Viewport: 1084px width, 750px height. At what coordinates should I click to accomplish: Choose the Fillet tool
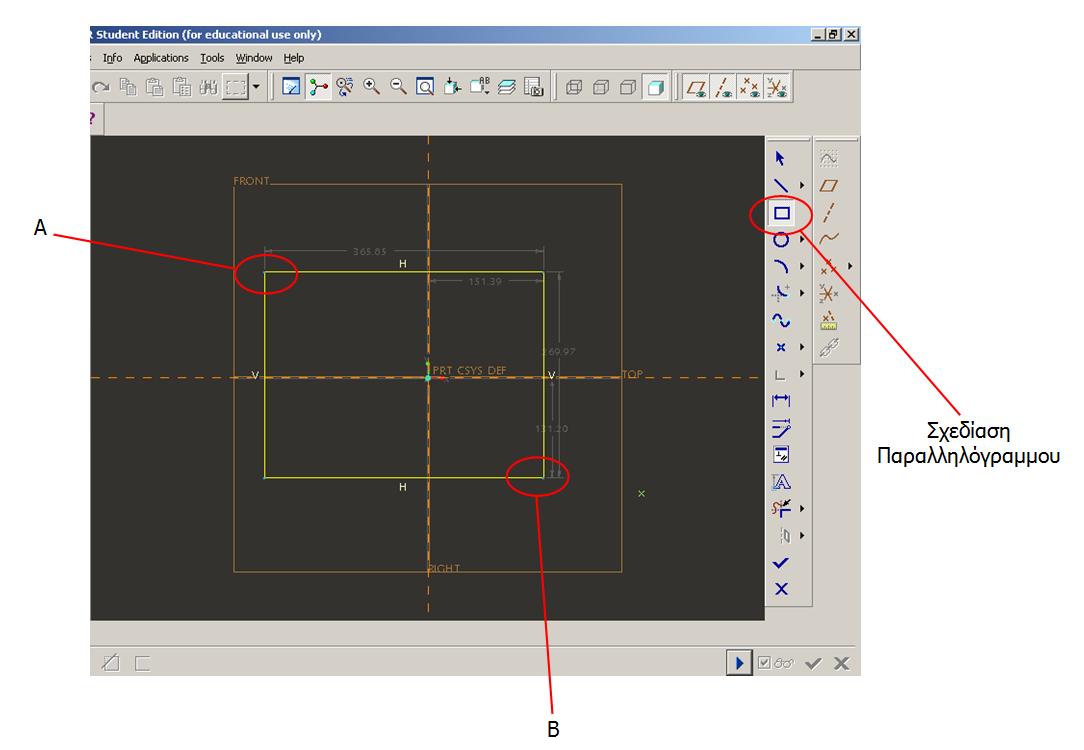[781, 293]
